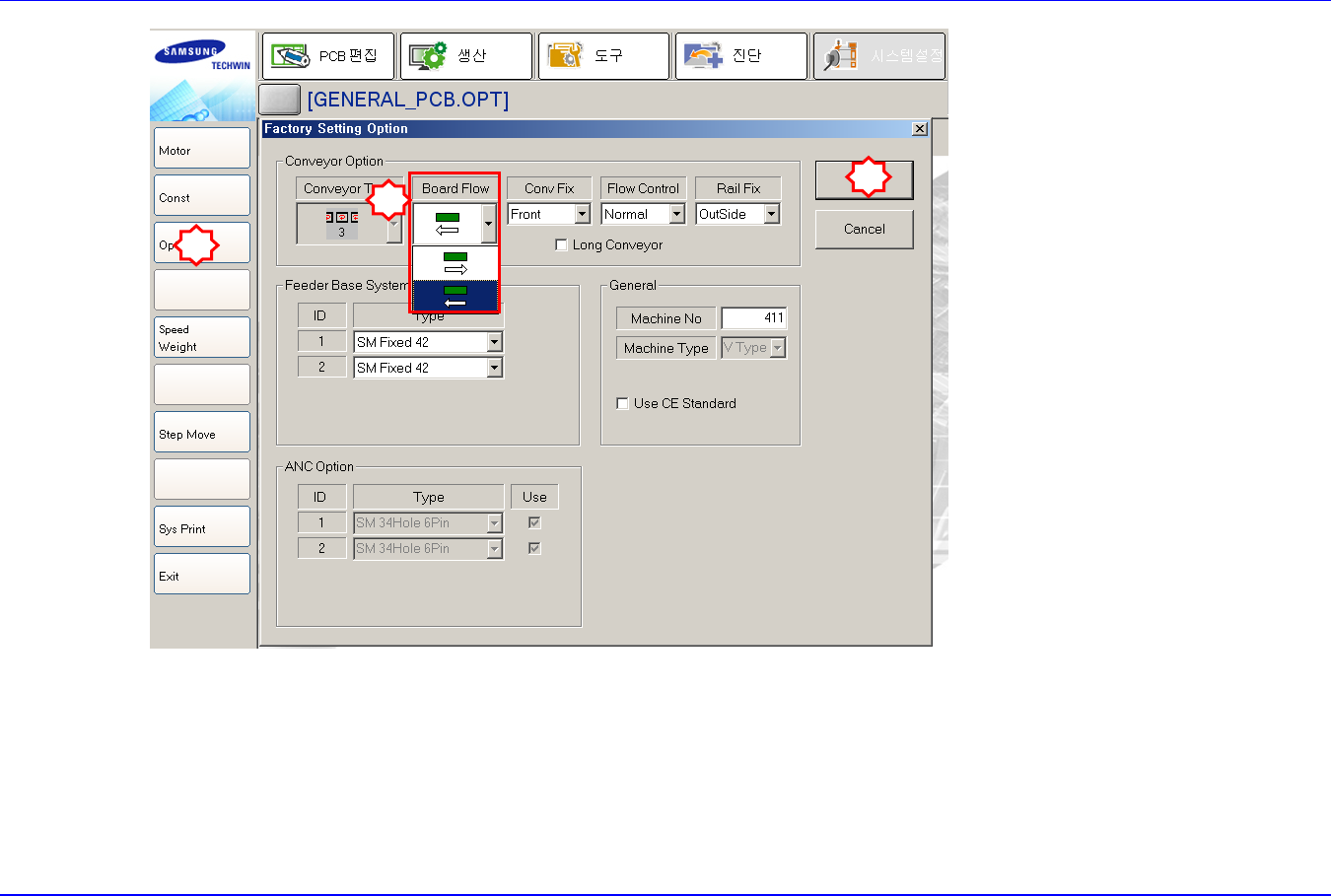Click the ANC Option group label
This screenshot has height=896, width=1331.
(319, 467)
